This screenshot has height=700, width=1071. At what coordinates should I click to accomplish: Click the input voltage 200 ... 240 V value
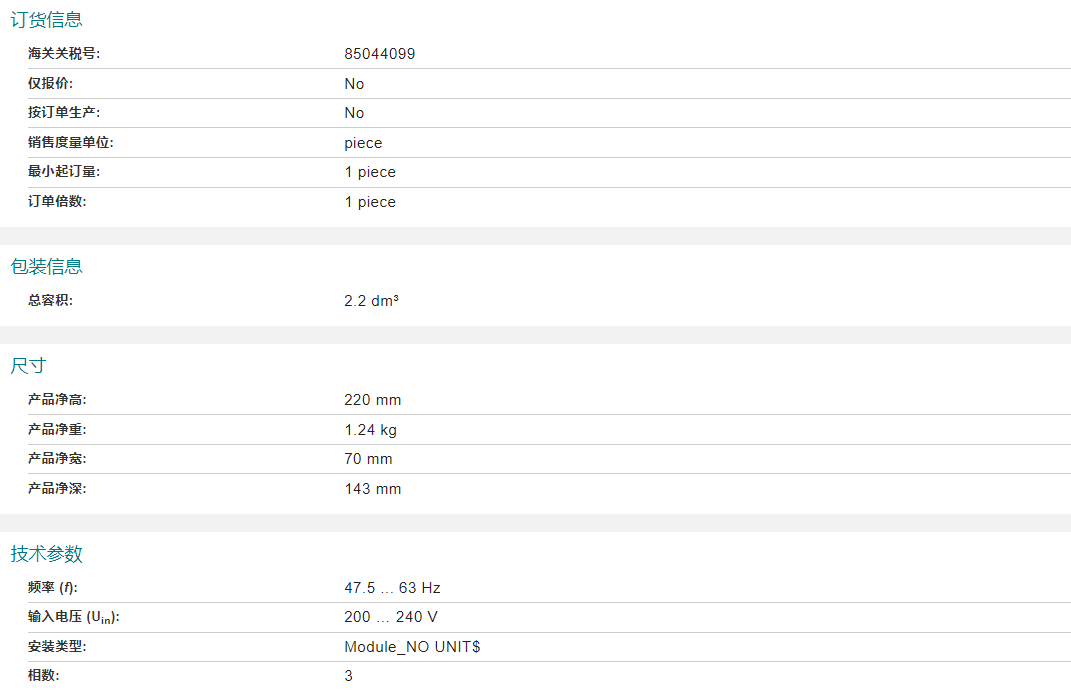coord(391,617)
